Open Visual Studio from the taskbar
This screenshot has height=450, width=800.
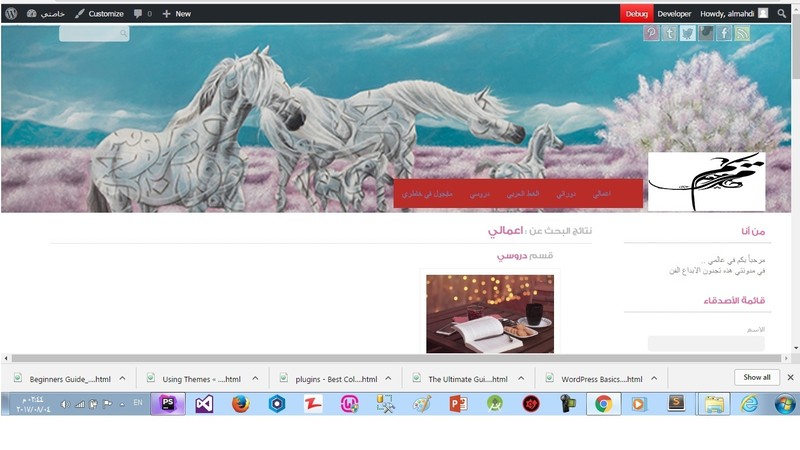point(204,404)
